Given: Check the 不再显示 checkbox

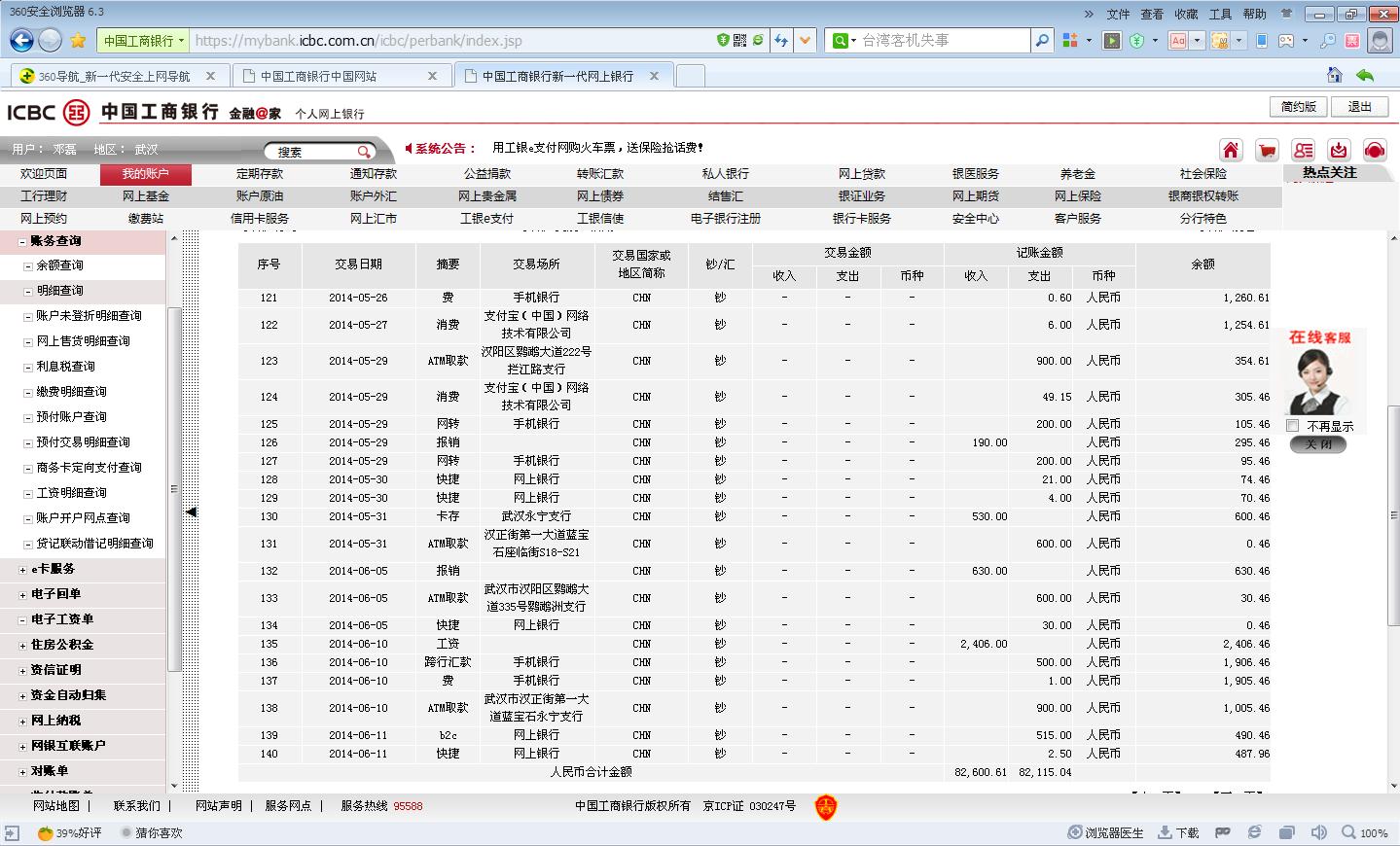Looking at the screenshot, I should [x=1293, y=426].
